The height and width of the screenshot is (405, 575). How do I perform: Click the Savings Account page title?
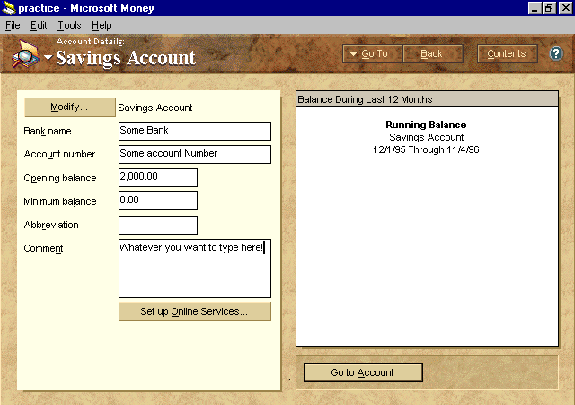[126, 58]
